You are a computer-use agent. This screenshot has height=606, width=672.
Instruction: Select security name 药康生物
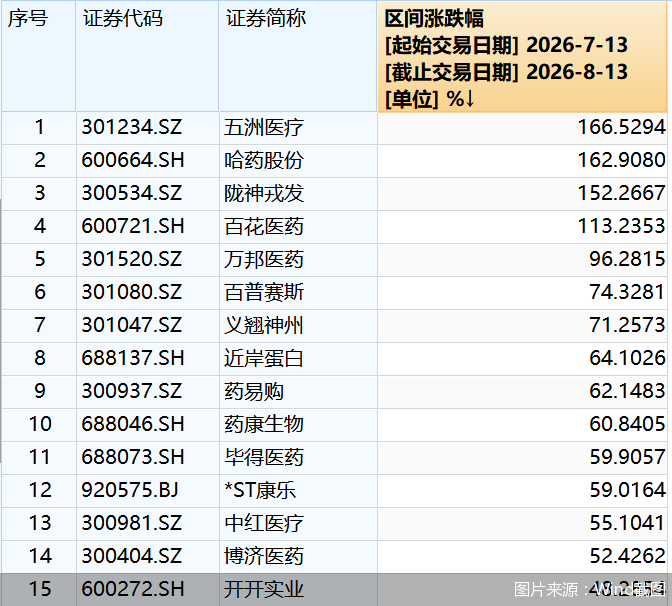point(264,424)
